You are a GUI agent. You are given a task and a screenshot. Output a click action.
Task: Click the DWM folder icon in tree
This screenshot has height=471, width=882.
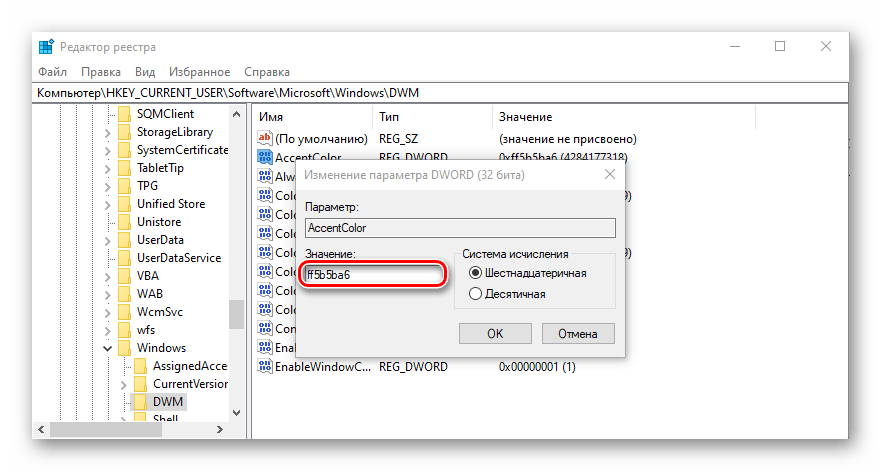point(140,402)
